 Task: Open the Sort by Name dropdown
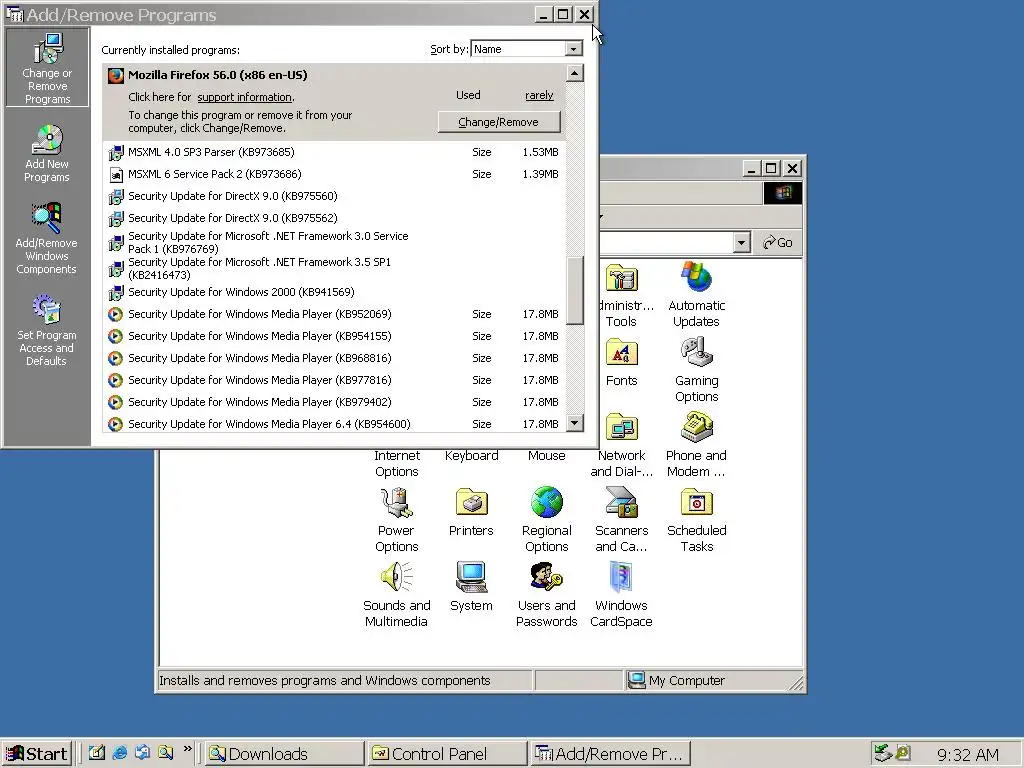(573, 49)
